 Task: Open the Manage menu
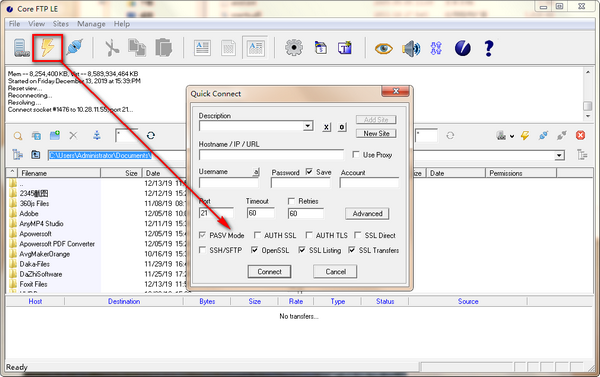click(91, 24)
